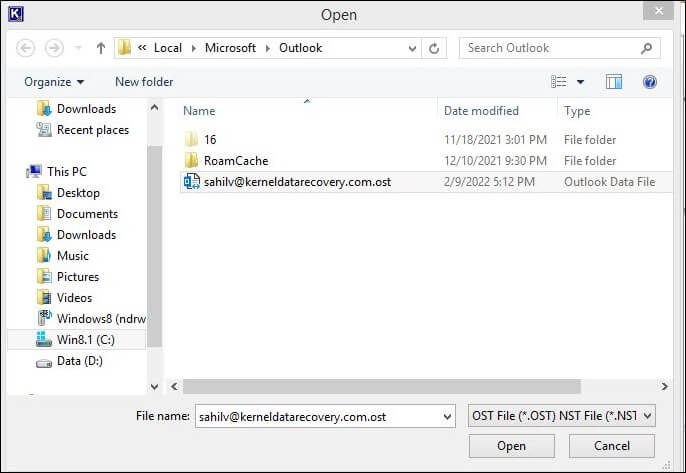This screenshot has width=686, height=473.
Task: Click the horizontal scrollbar right arrow
Action: click(665, 386)
